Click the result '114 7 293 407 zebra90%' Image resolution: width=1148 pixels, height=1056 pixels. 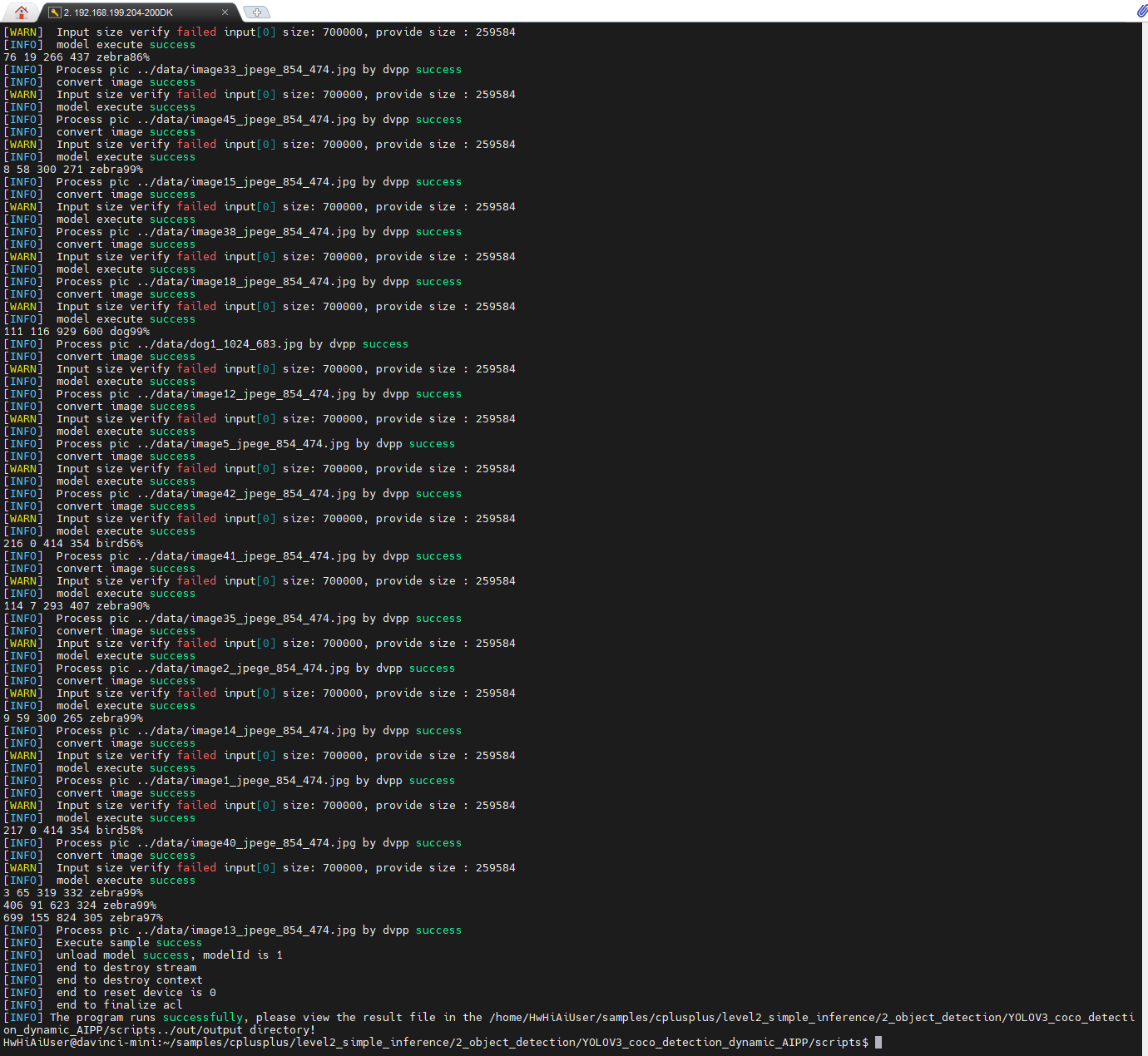point(77,606)
